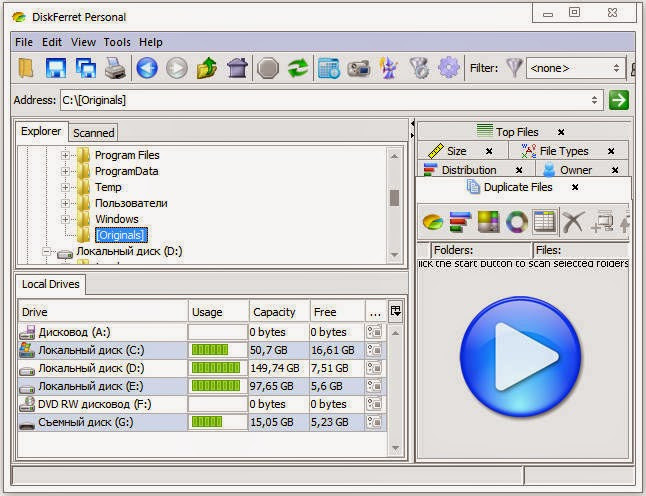
Task: Expand the Program Files folder
Action: (x=65, y=155)
